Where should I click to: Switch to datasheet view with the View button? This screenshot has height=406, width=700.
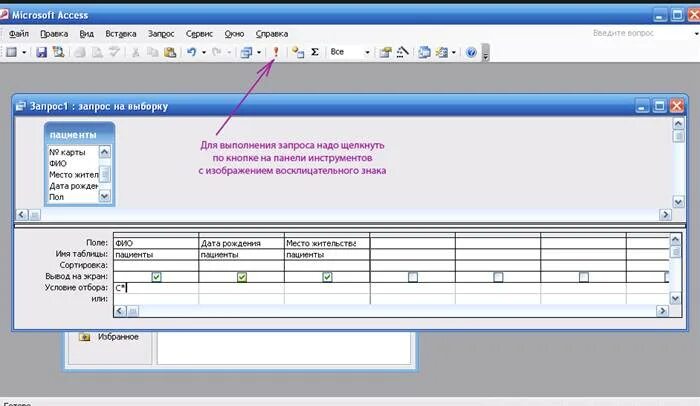pyautogui.click(x=12, y=52)
